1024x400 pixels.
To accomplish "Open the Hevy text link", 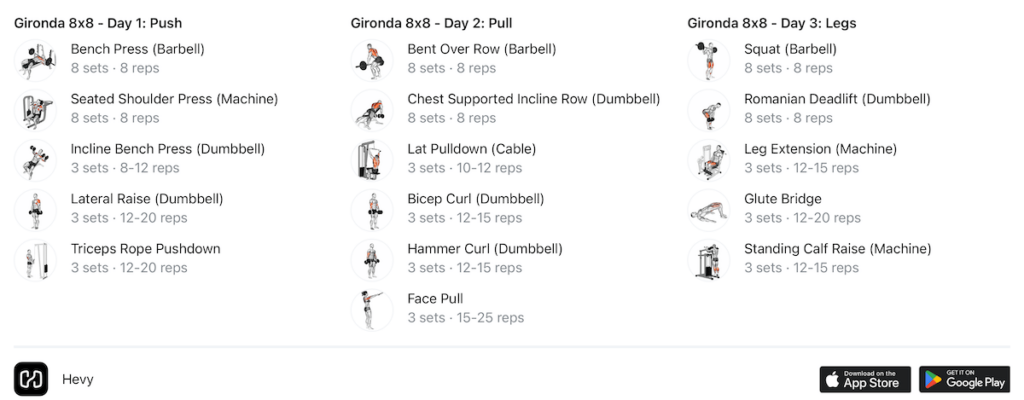I will point(78,380).
